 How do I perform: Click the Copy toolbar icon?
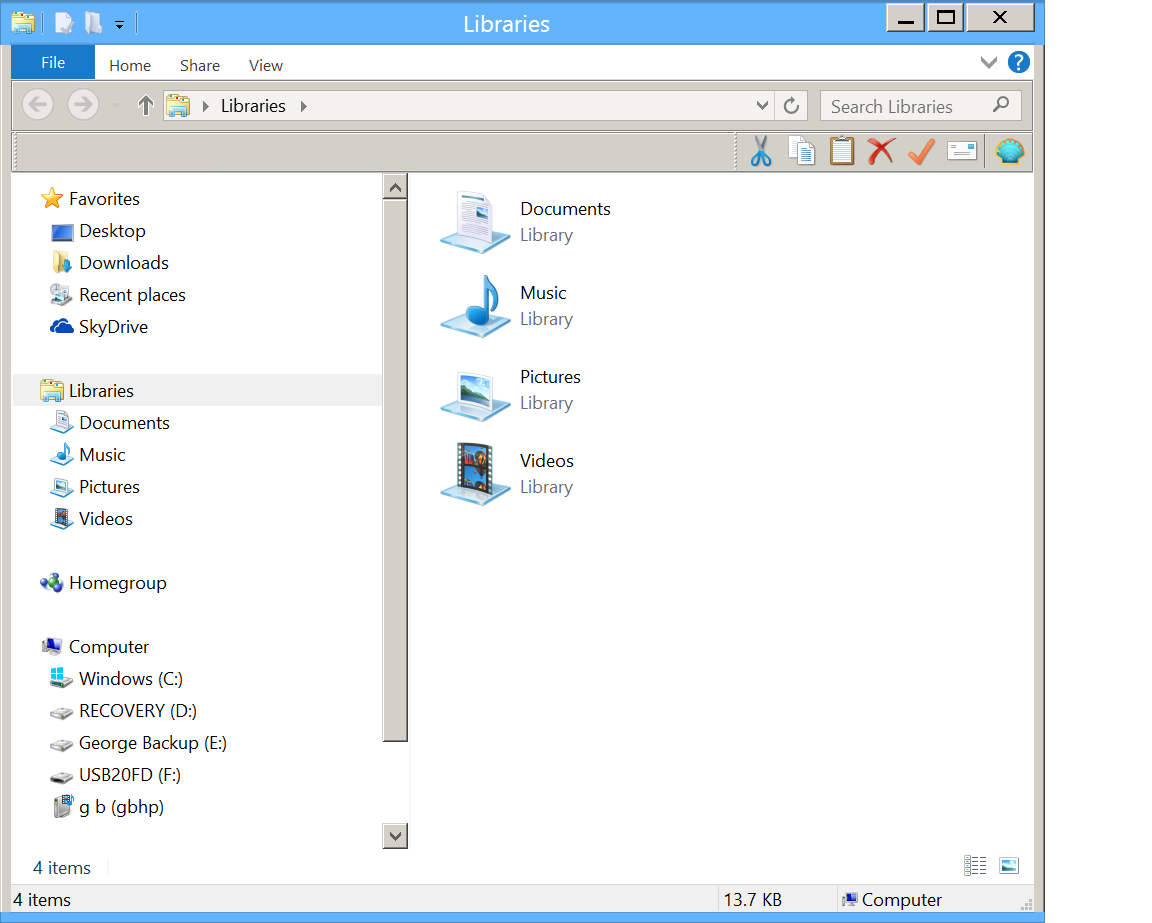pyautogui.click(x=802, y=151)
